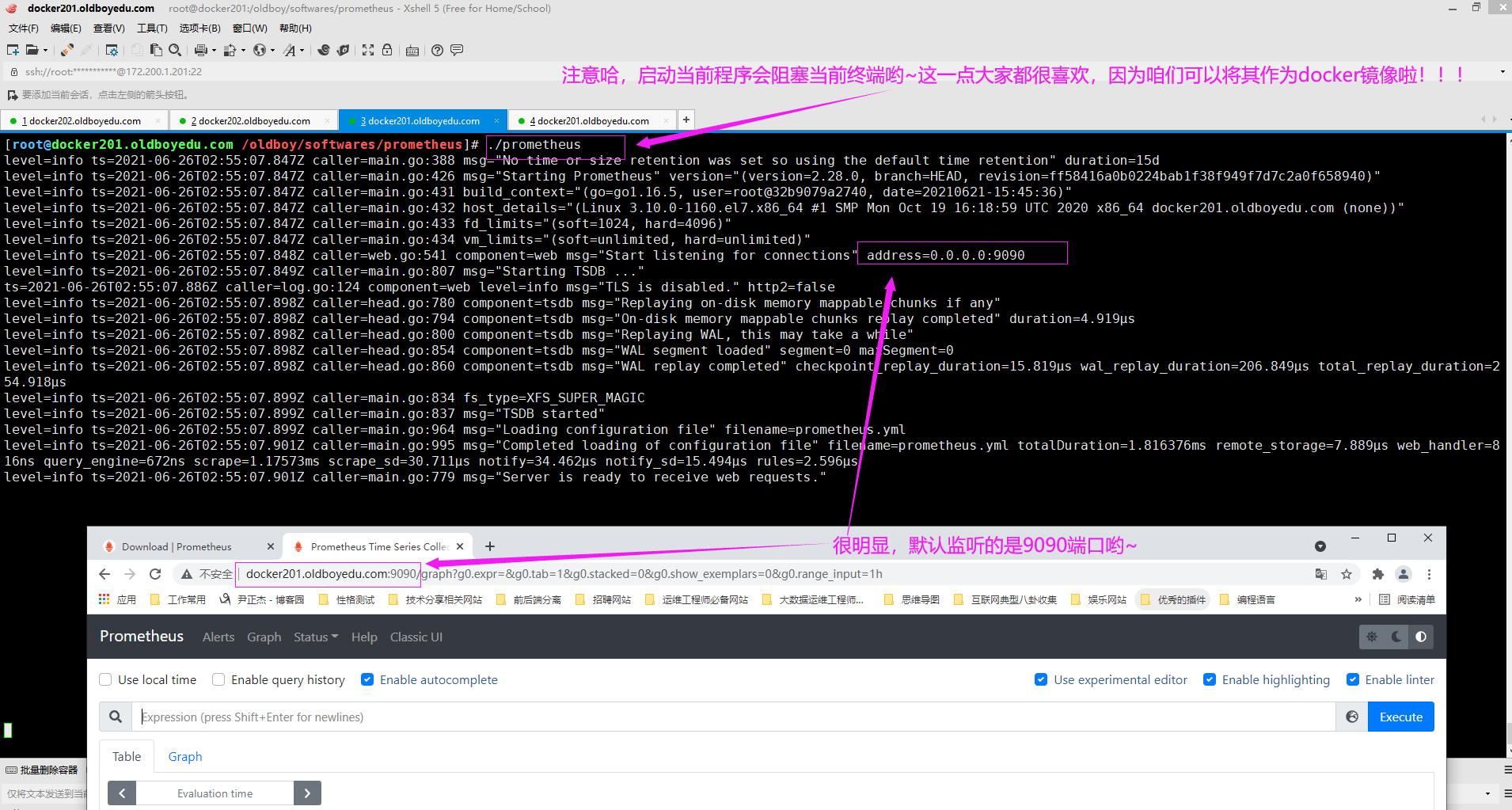1512x810 pixels.
Task: Open the 编辑(E) menu
Action: point(66,28)
